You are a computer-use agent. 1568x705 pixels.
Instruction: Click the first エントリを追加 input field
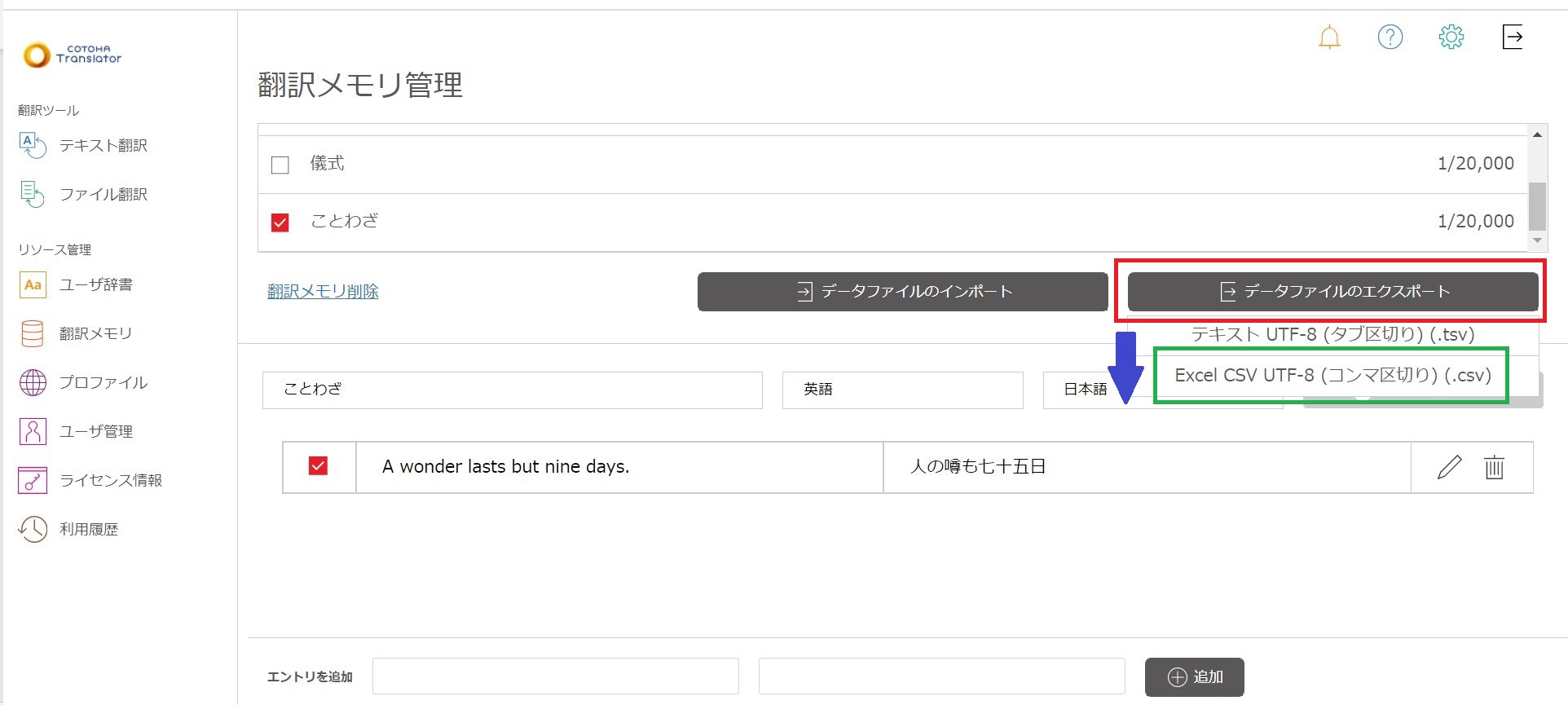click(555, 676)
